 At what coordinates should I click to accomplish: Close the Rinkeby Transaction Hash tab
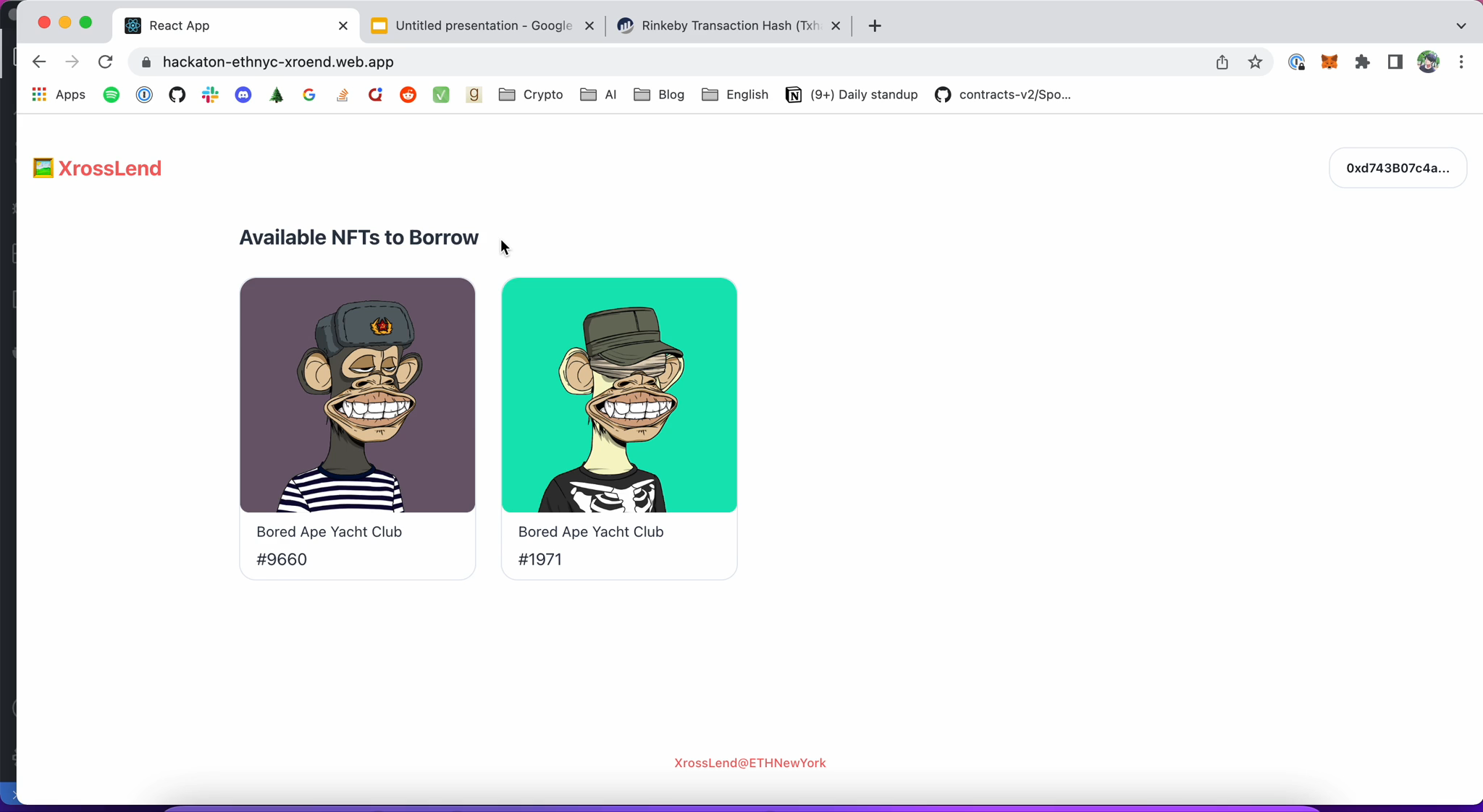pos(836,25)
